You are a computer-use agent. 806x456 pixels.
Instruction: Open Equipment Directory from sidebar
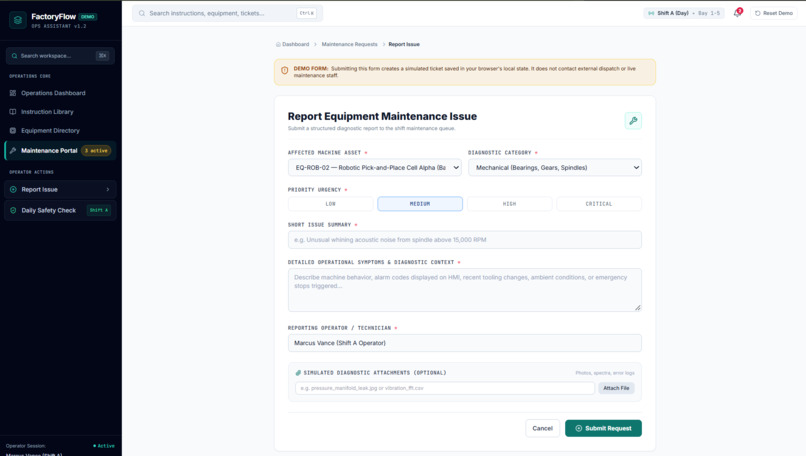pyautogui.click(x=60, y=131)
